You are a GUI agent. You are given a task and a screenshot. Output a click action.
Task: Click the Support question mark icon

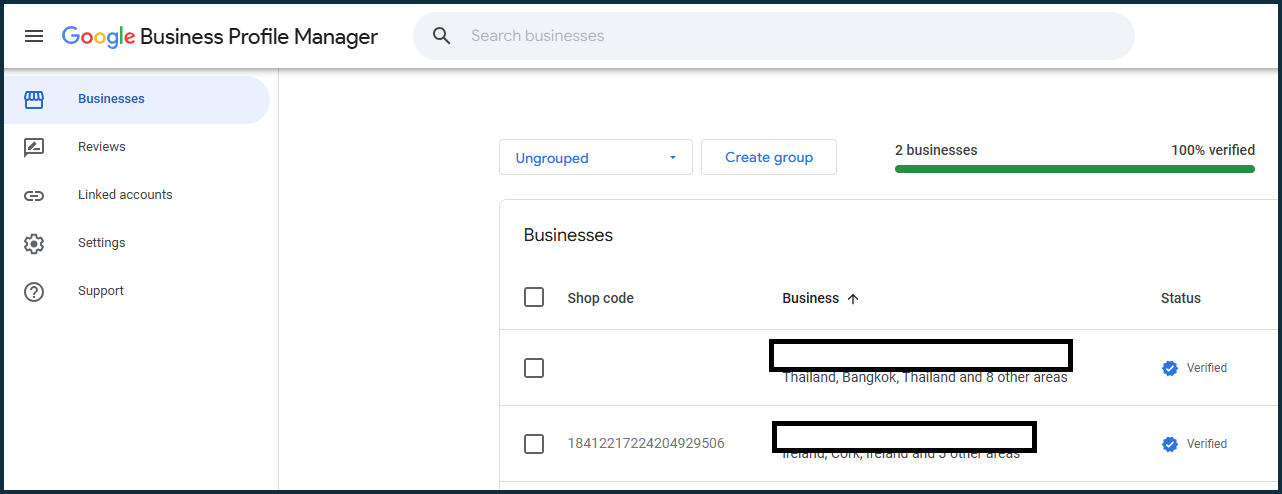(x=34, y=291)
